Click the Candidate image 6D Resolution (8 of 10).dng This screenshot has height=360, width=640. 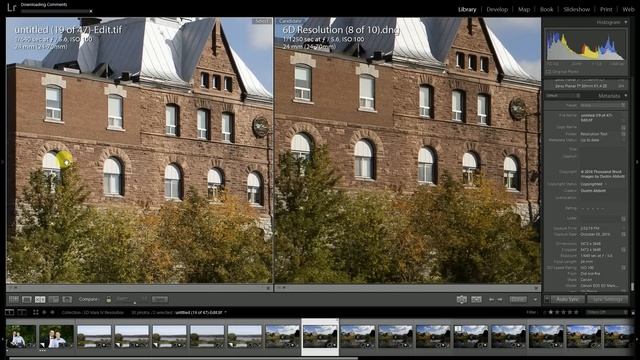pos(408,150)
